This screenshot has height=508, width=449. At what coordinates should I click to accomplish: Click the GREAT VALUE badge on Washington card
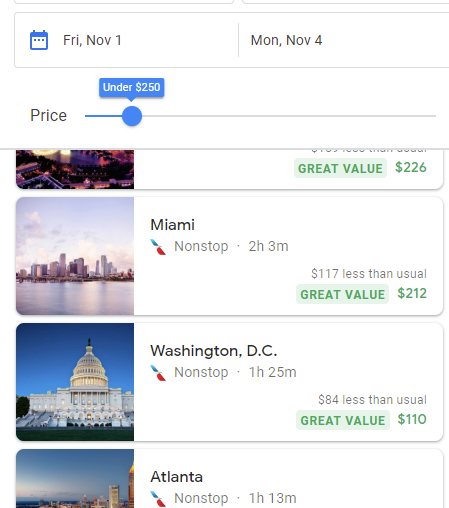tap(343, 420)
